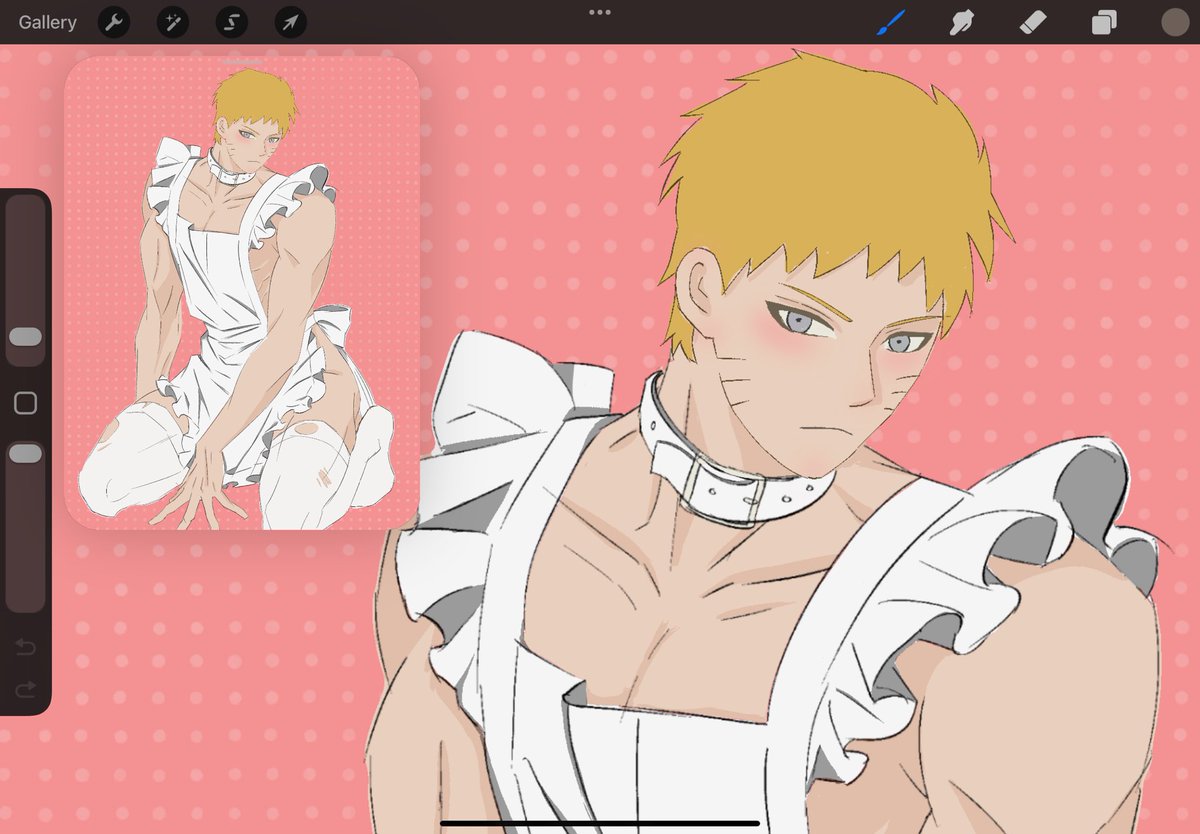Open the Layers panel
Screen dimensions: 1200x834
[x=1104, y=22]
